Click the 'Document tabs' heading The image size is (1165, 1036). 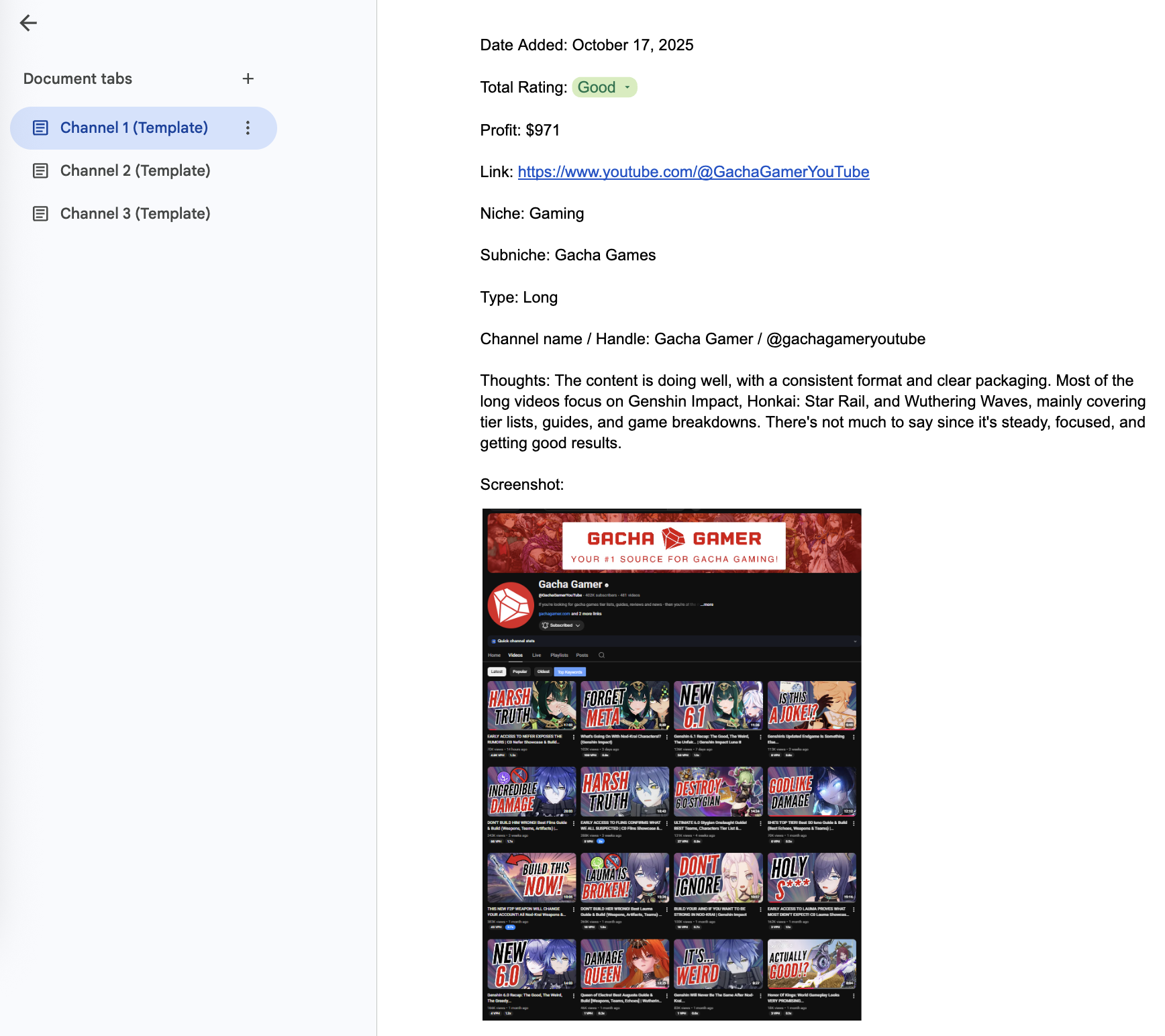click(x=78, y=79)
